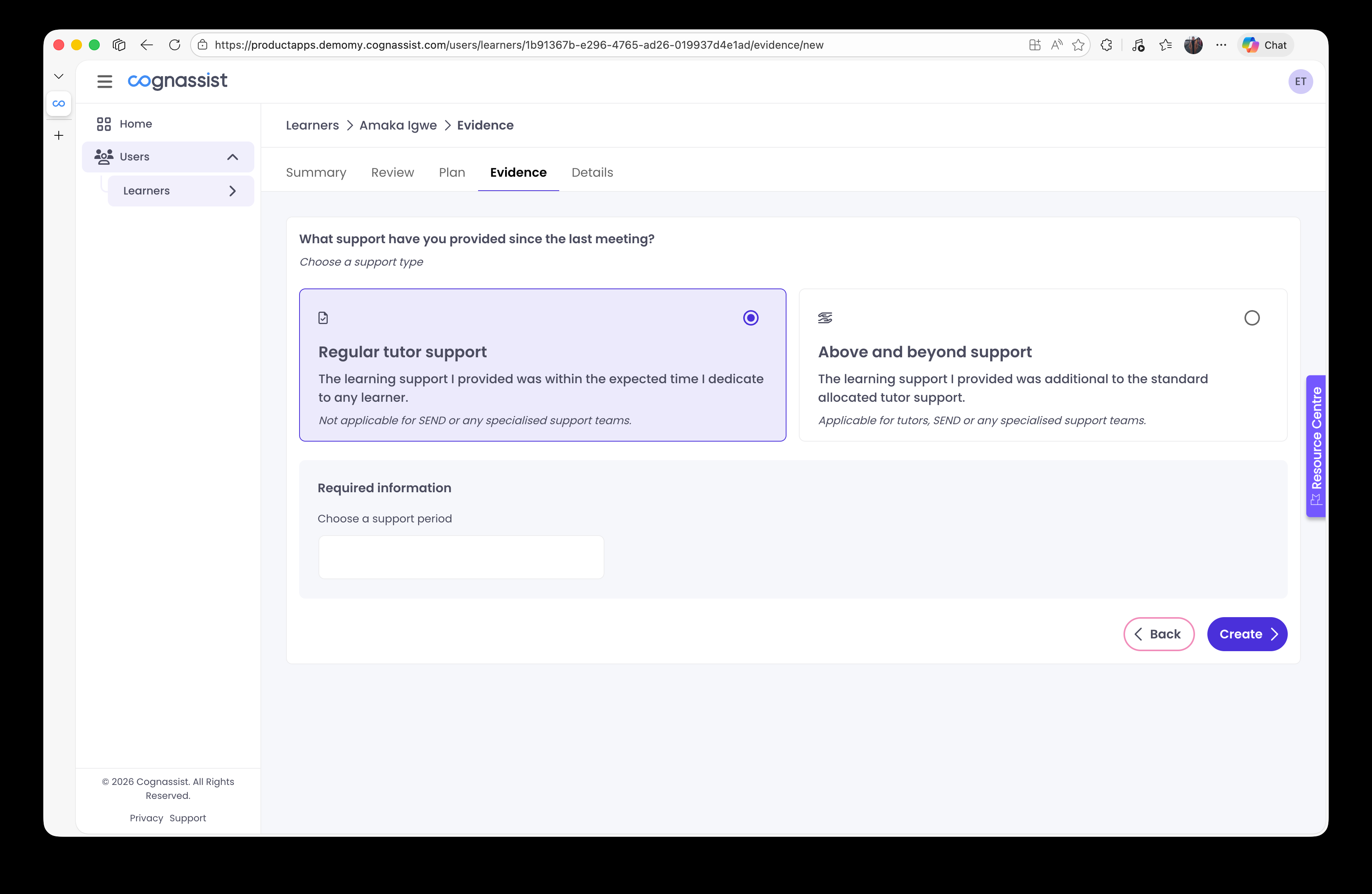Click the Cognassist infinity app icon
The height and width of the screenshot is (894, 1372).
pyautogui.click(x=58, y=103)
